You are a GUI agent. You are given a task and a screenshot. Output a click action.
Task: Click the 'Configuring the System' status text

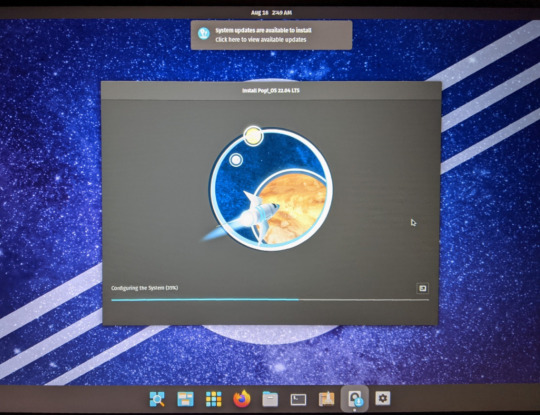click(x=145, y=288)
